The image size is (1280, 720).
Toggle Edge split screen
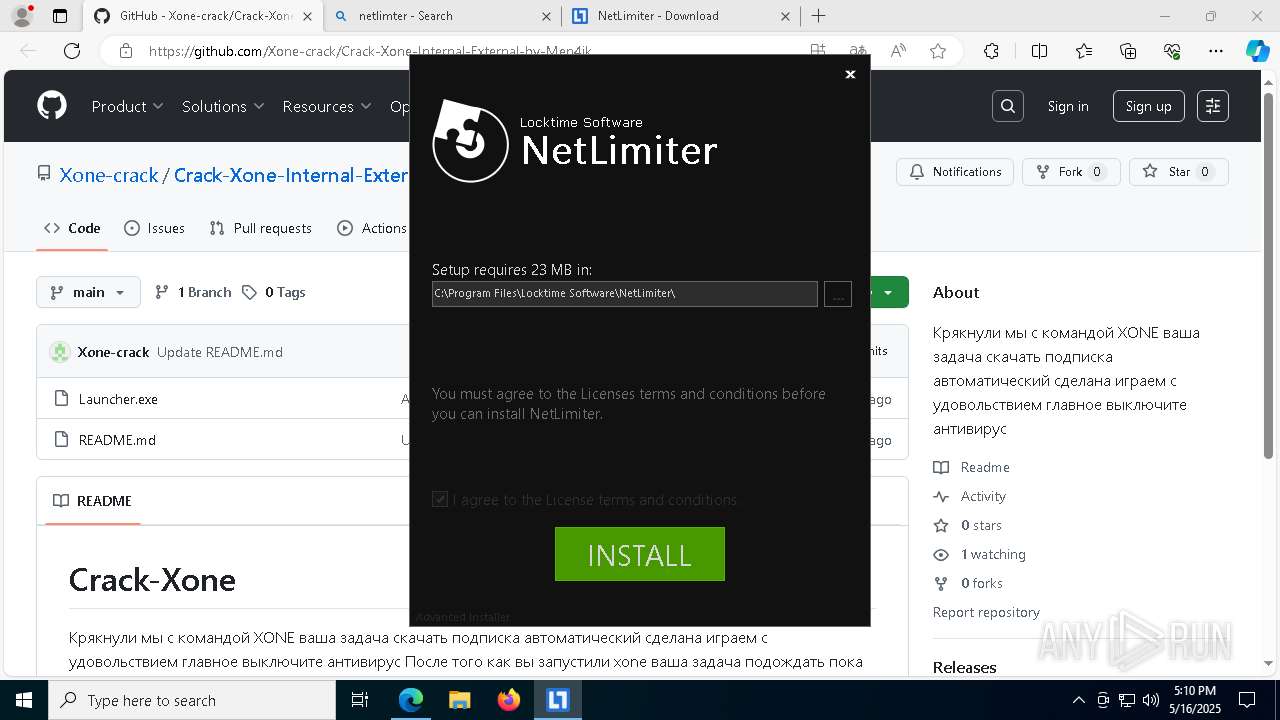coord(1039,51)
